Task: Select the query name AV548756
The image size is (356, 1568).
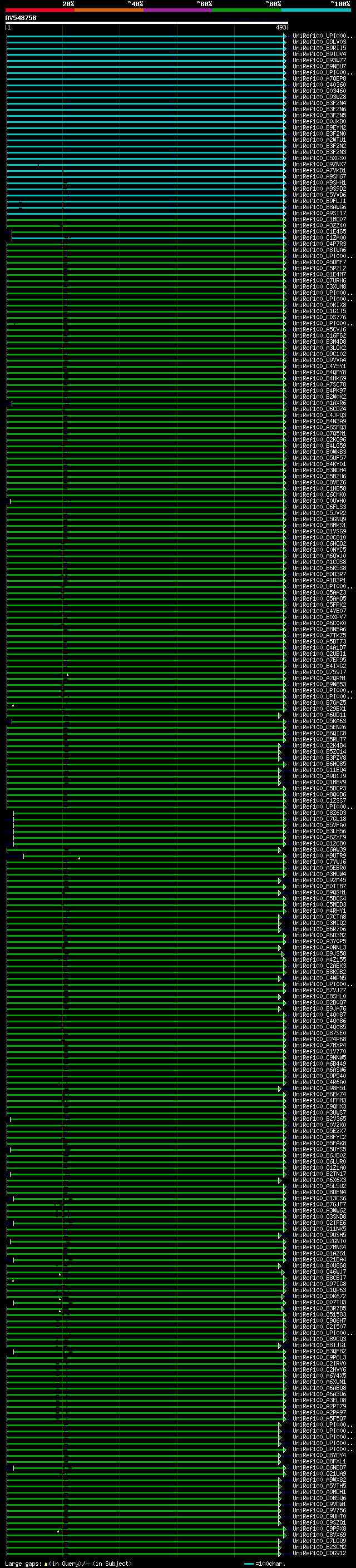Action: [x=21, y=18]
